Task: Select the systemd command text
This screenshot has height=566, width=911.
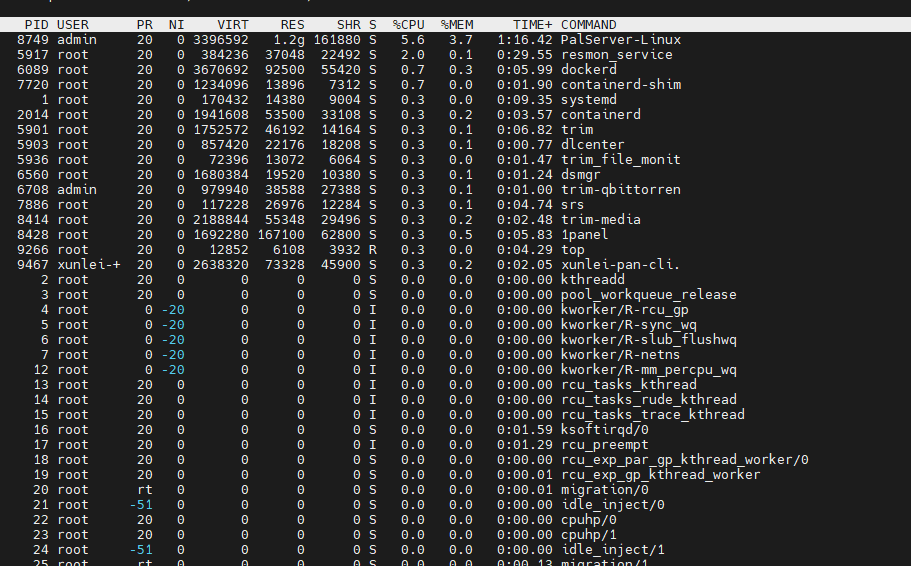Action: [x=589, y=100]
